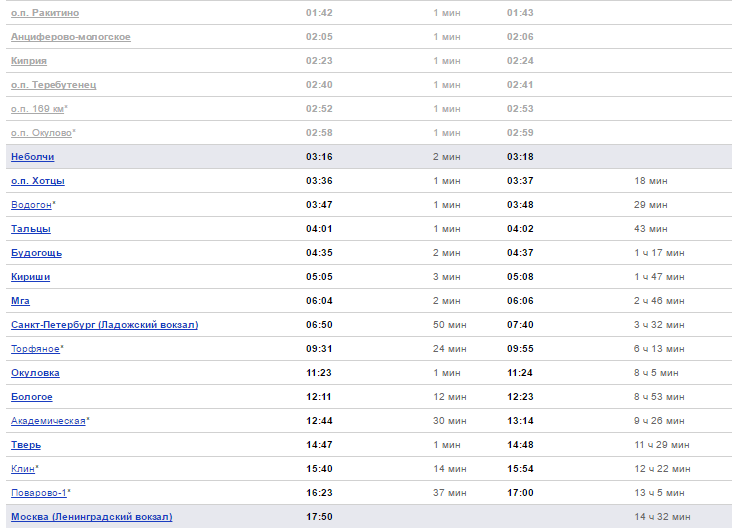Open the Будогощь station link
This screenshot has height=528, width=733.
(36, 253)
